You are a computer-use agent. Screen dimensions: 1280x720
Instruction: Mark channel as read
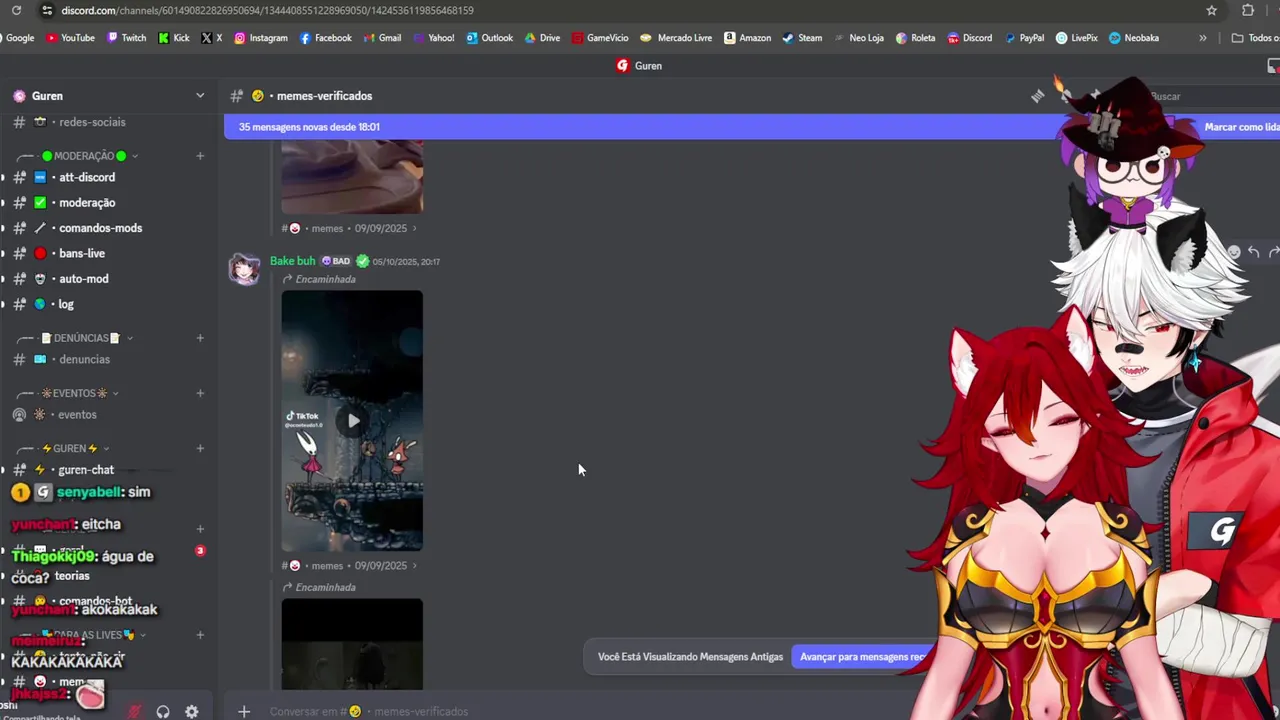[x=1241, y=127]
